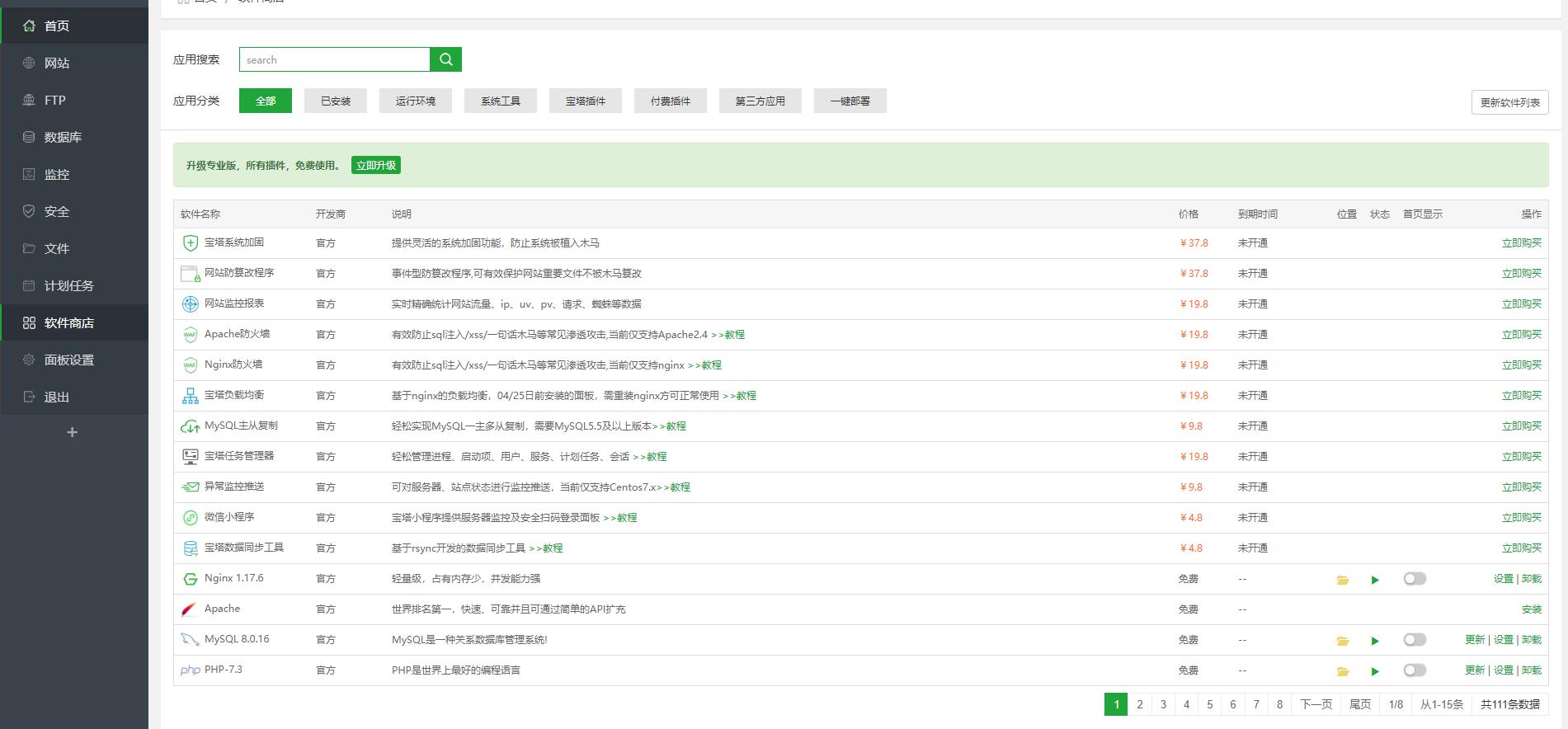
Task: Click the 网站防篡改程序 icon
Action: coord(191,274)
